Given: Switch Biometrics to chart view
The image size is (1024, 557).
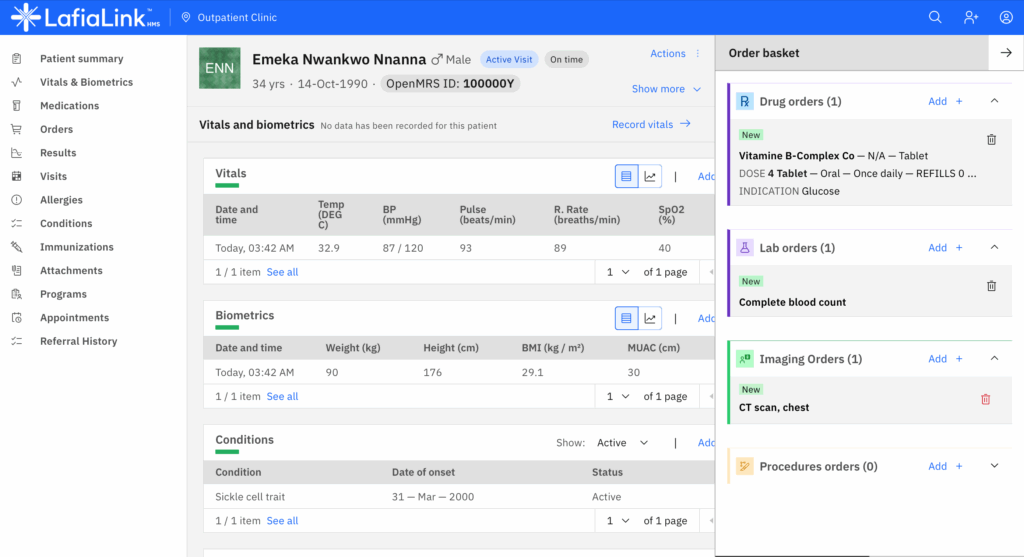Looking at the screenshot, I should click(x=650, y=319).
